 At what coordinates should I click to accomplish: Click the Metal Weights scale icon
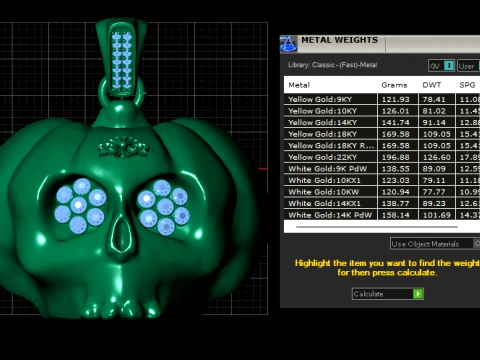(x=288, y=44)
